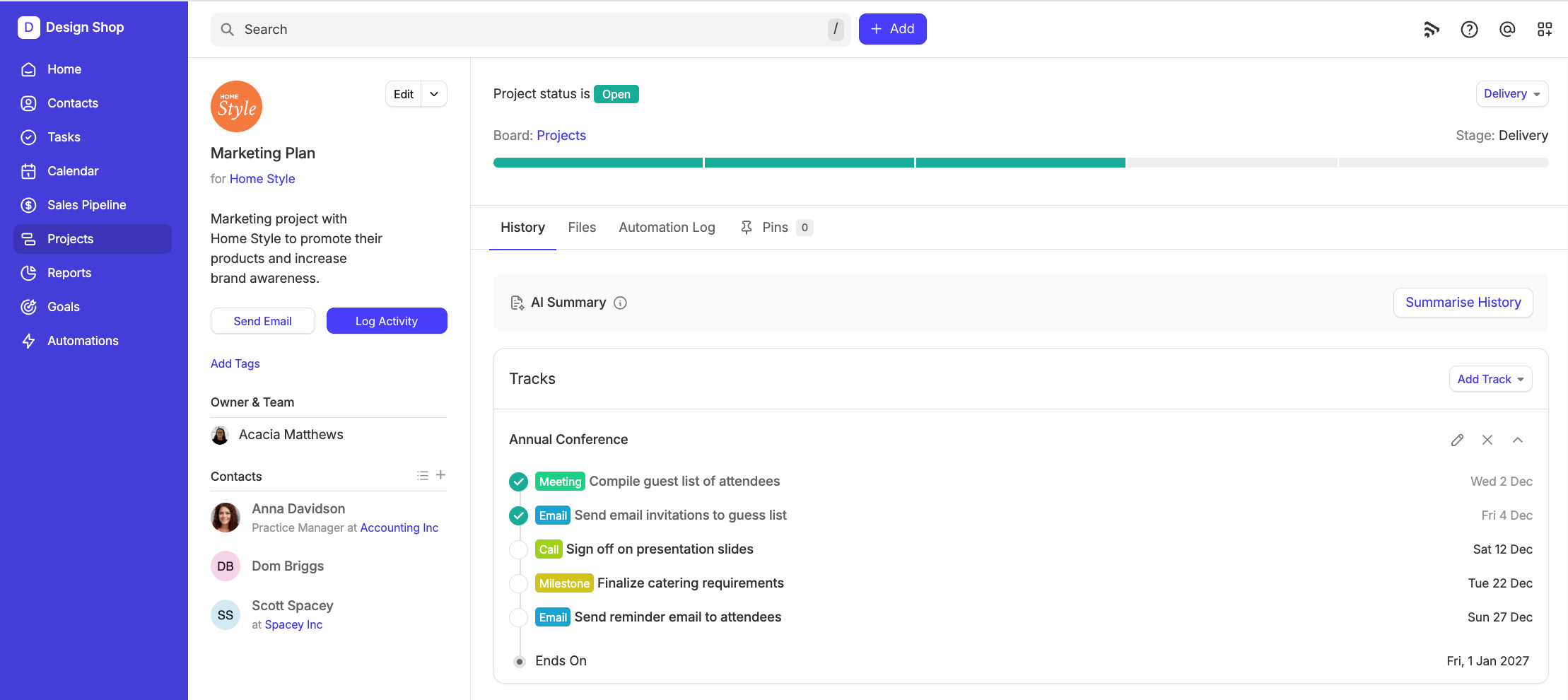The height and width of the screenshot is (700, 1568).
Task: Open the mentions @ icon
Action: tap(1507, 29)
